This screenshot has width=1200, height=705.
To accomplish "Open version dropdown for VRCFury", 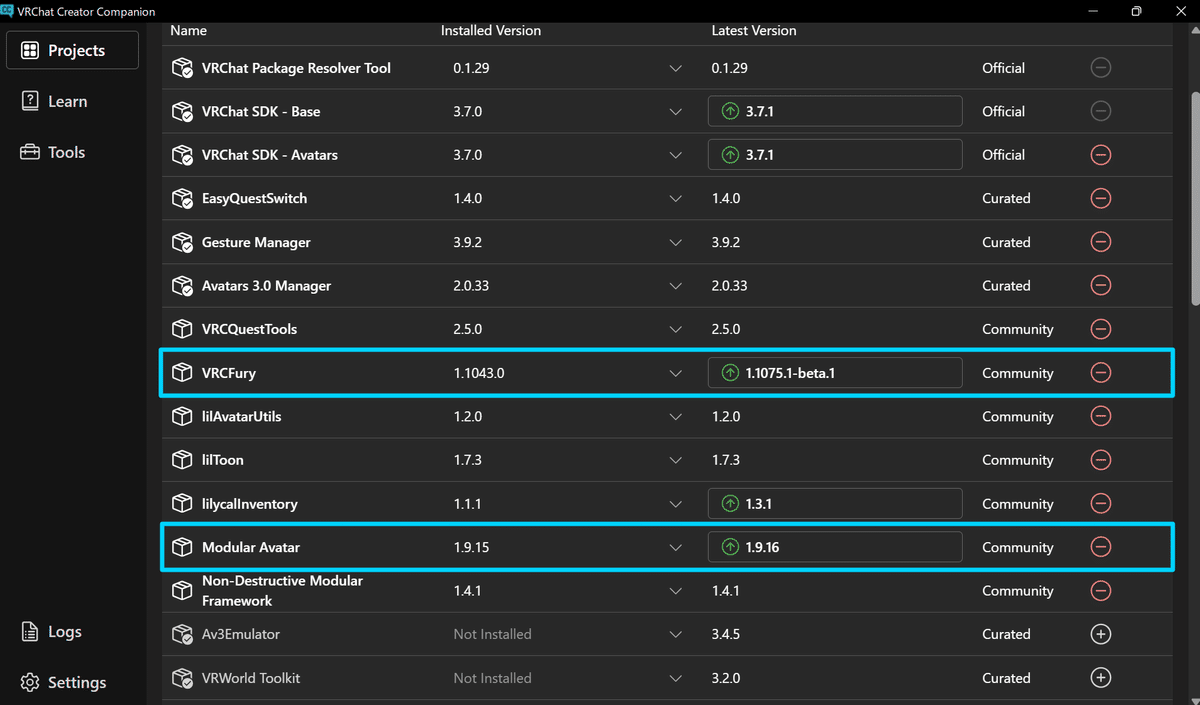I will 676,373.
